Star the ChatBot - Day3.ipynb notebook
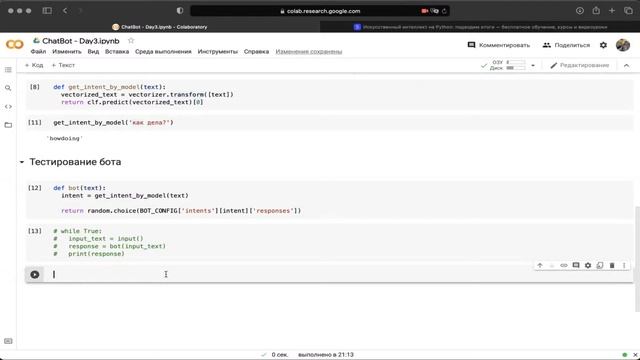 (131, 40)
